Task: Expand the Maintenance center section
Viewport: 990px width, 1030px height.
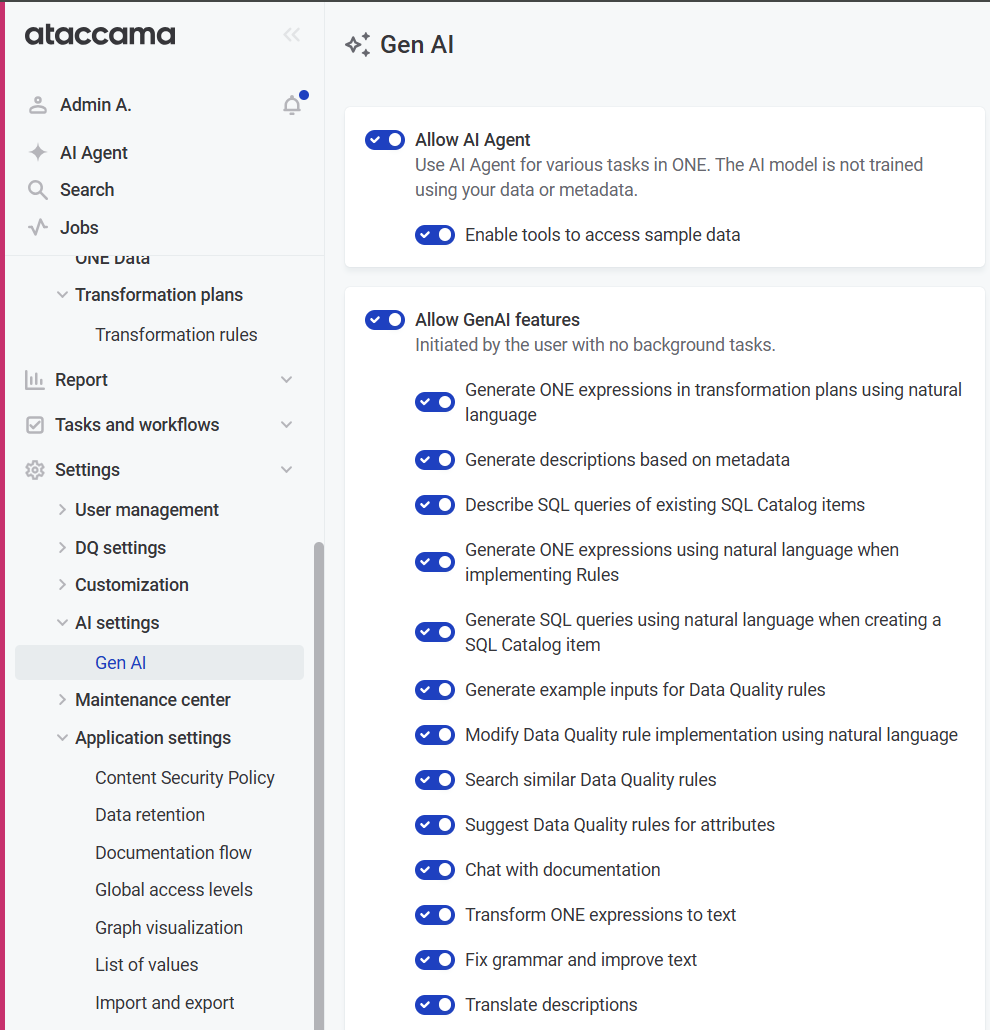Action: pos(62,700)
